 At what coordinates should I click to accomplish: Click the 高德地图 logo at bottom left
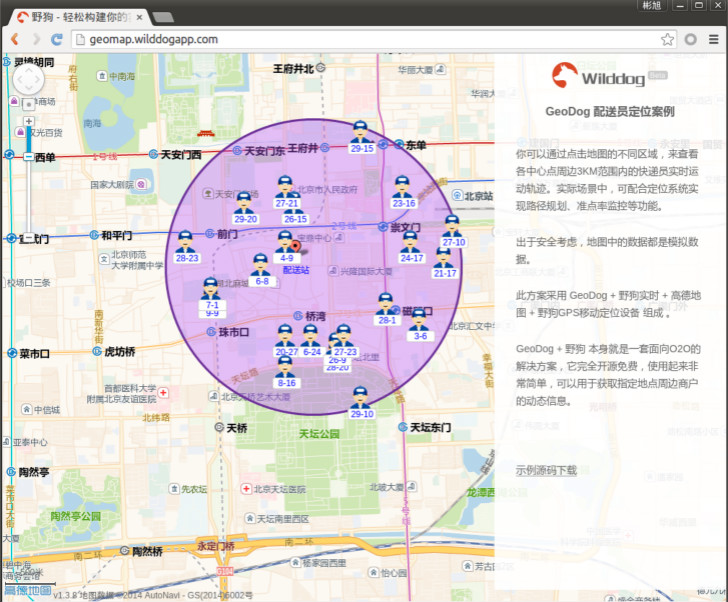[28, 590]
